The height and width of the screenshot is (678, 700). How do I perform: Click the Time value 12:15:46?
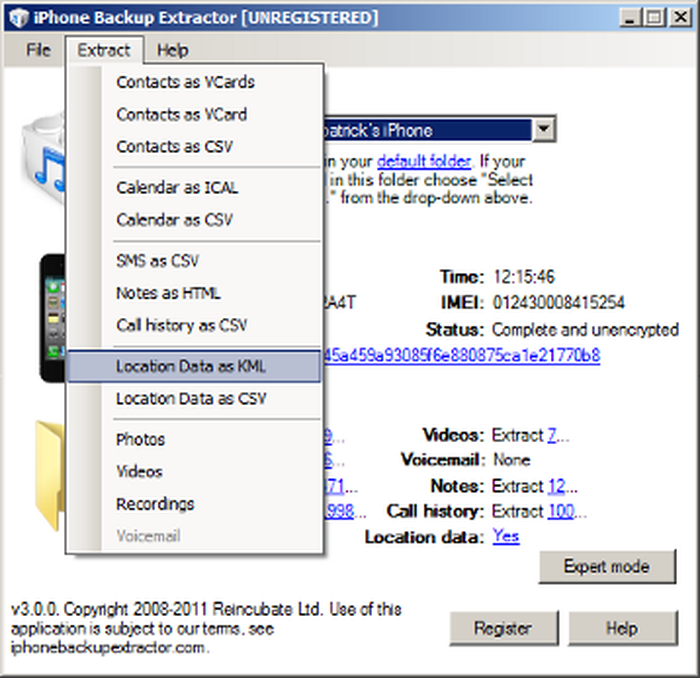point(524,277)
